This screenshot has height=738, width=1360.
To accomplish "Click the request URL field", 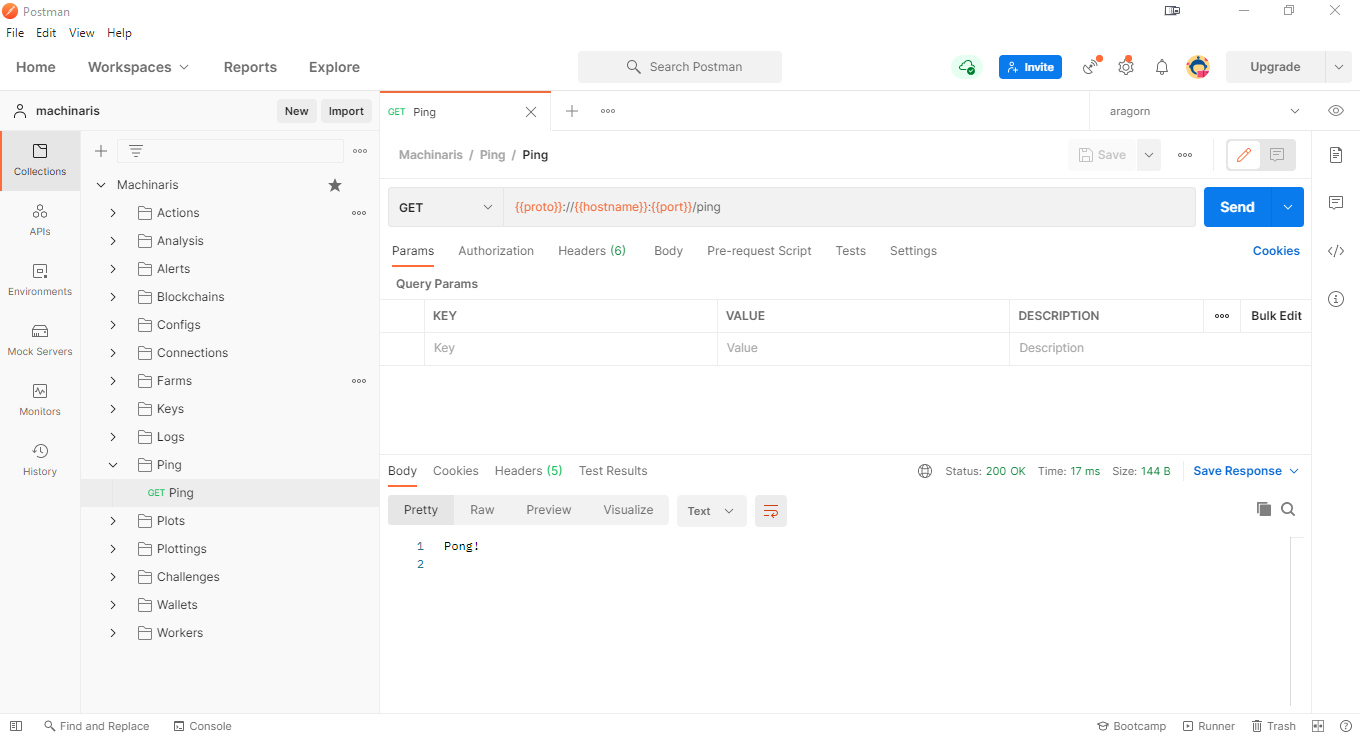I will [849, 207].
